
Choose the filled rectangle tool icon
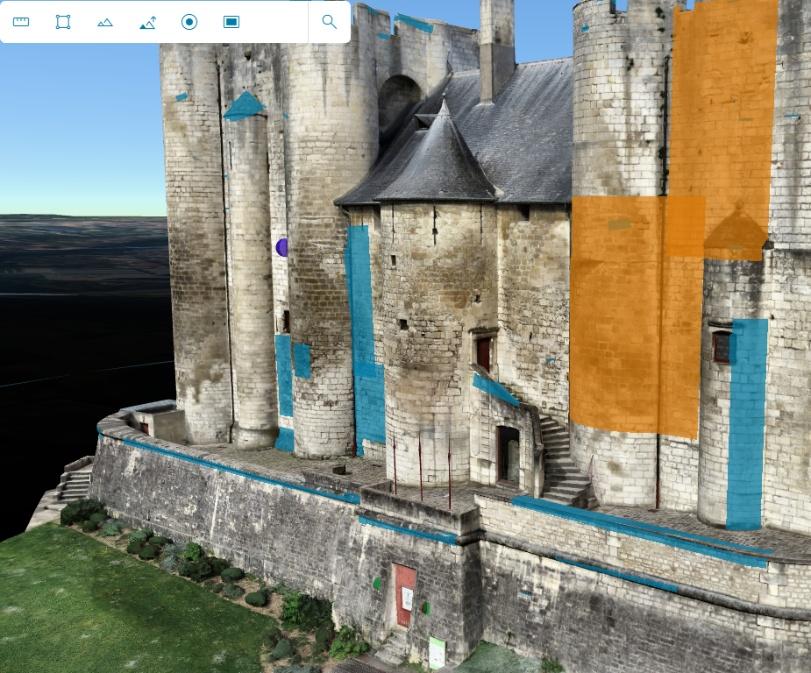tap(231, 22)
